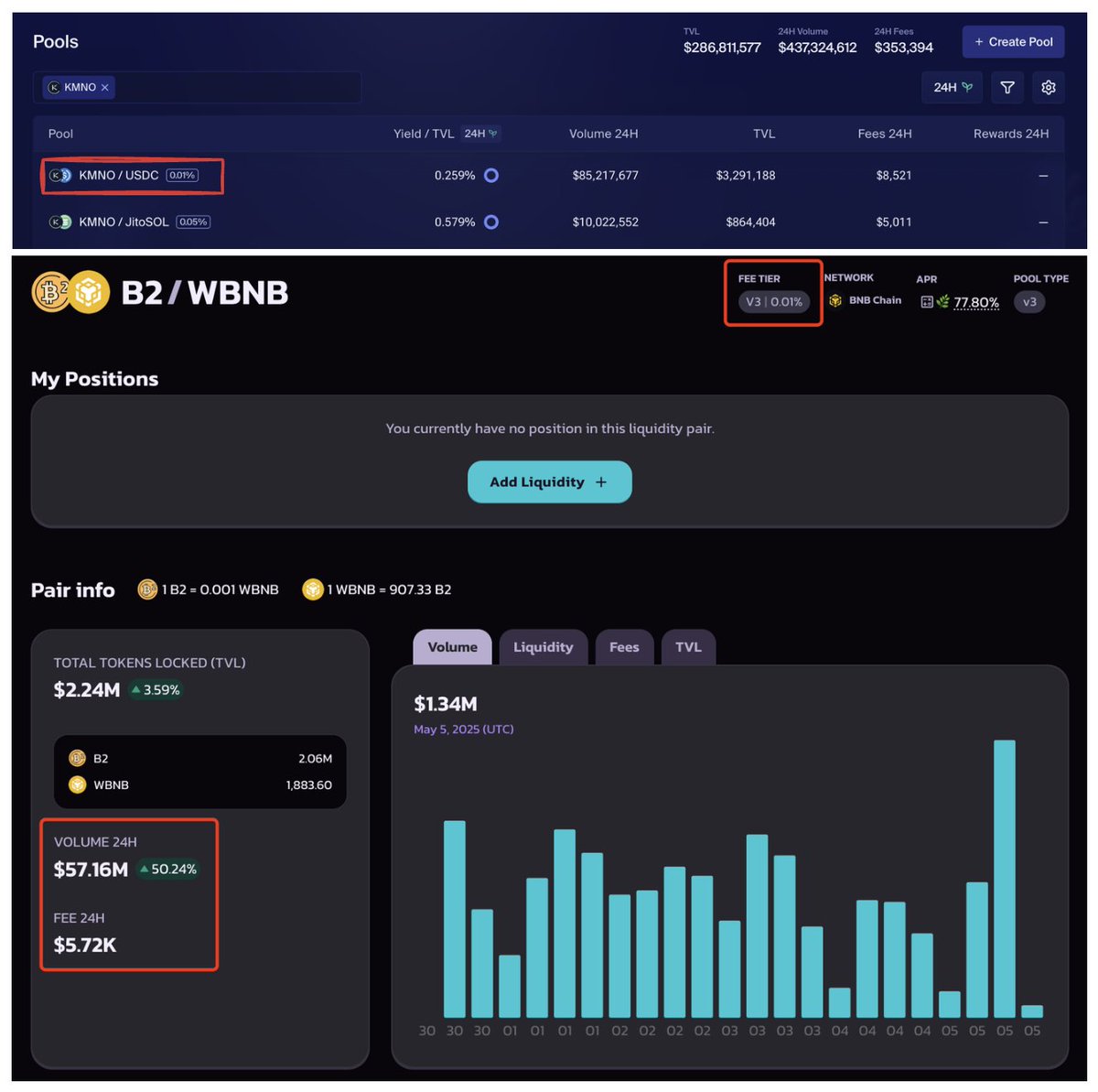Click the 0.05% fee badge on KMNO / JitoSOL
Viewport: 1098px width, 1092px height.
193,222
